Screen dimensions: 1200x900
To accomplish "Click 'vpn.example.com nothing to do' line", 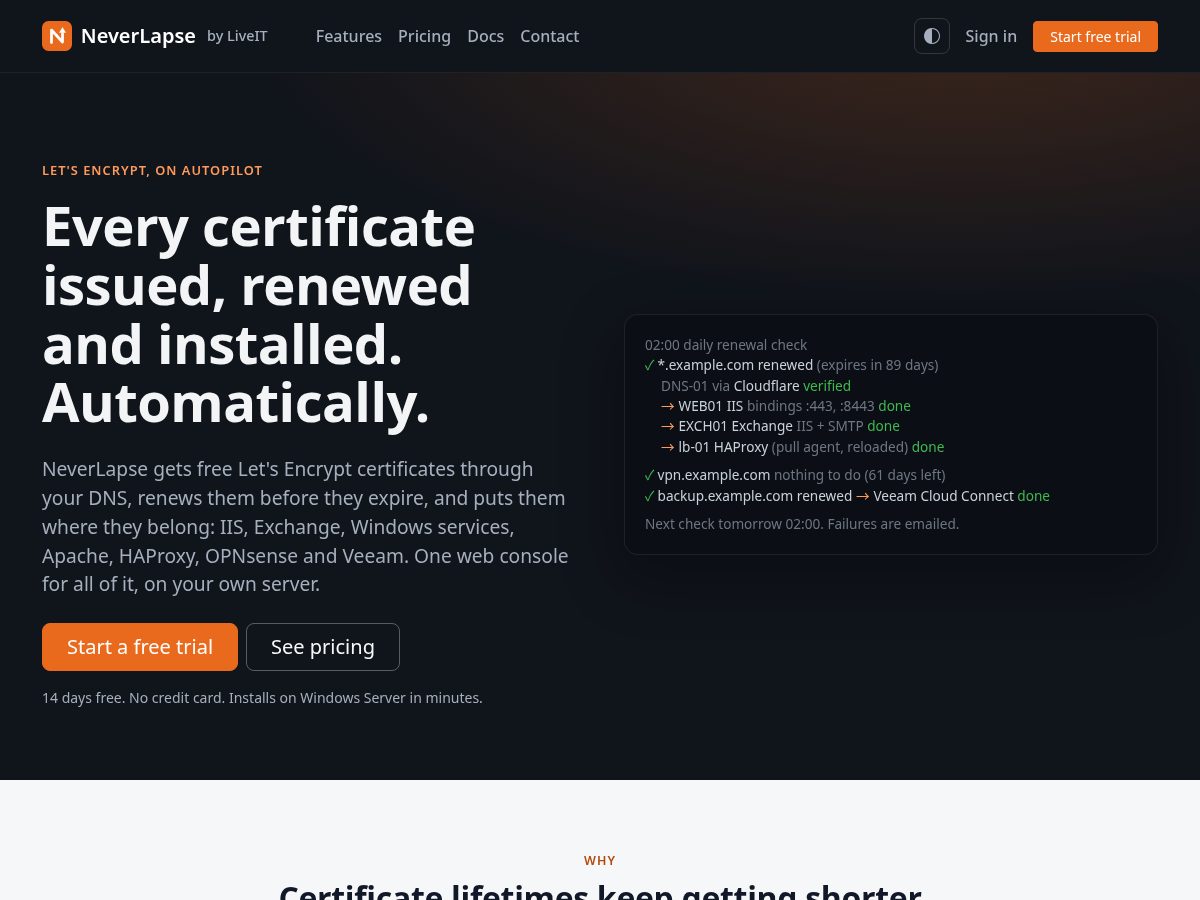I will [795, 475].
